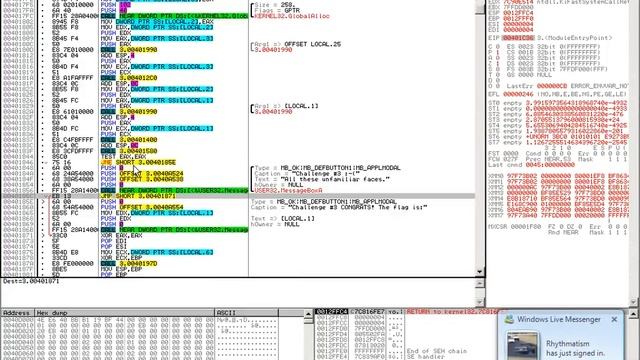Click the USER32.MessageBoxA comment
The height and width of the screenshot is (360, 640).
click(288, 191)
